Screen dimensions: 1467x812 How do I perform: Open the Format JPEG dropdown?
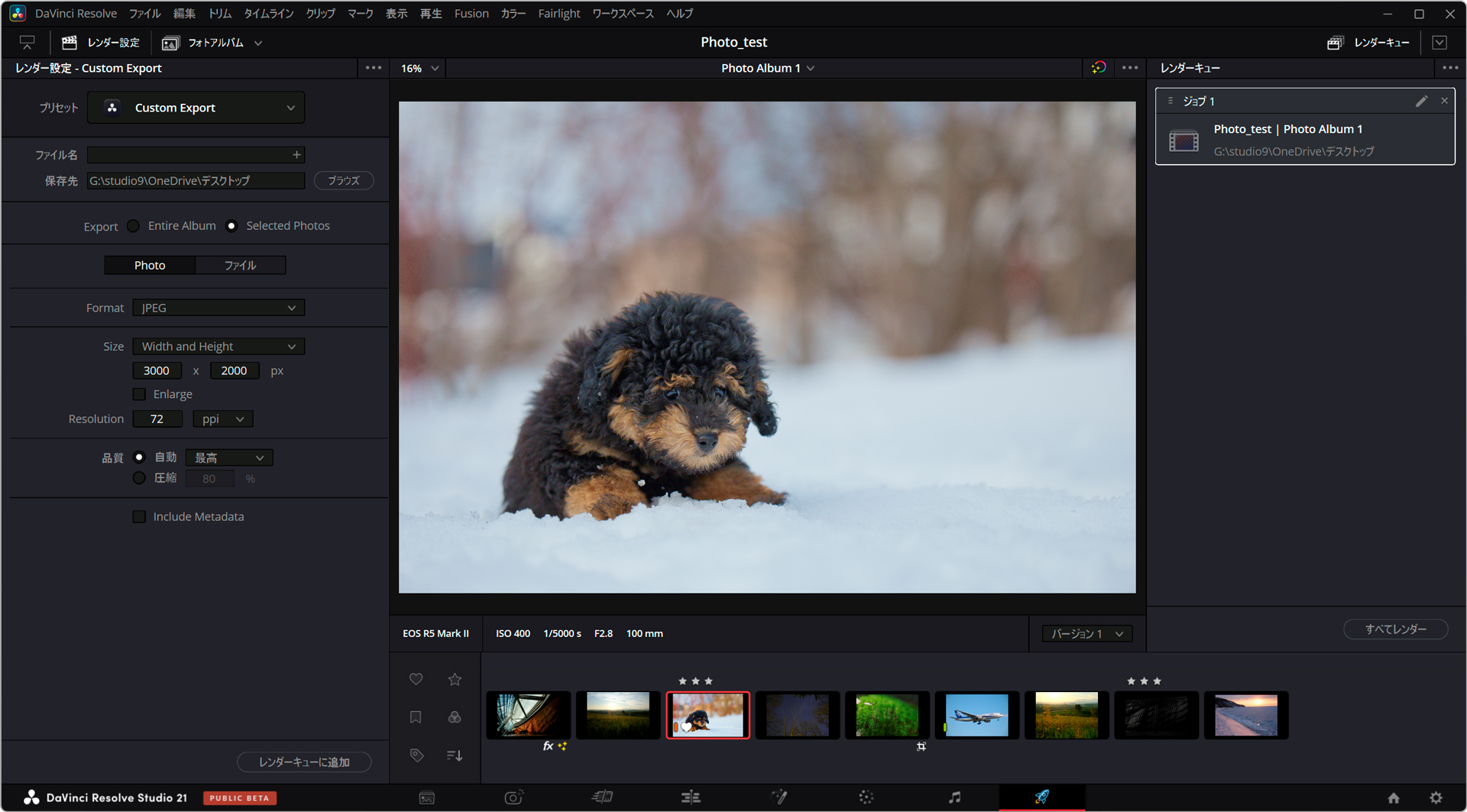219,308
